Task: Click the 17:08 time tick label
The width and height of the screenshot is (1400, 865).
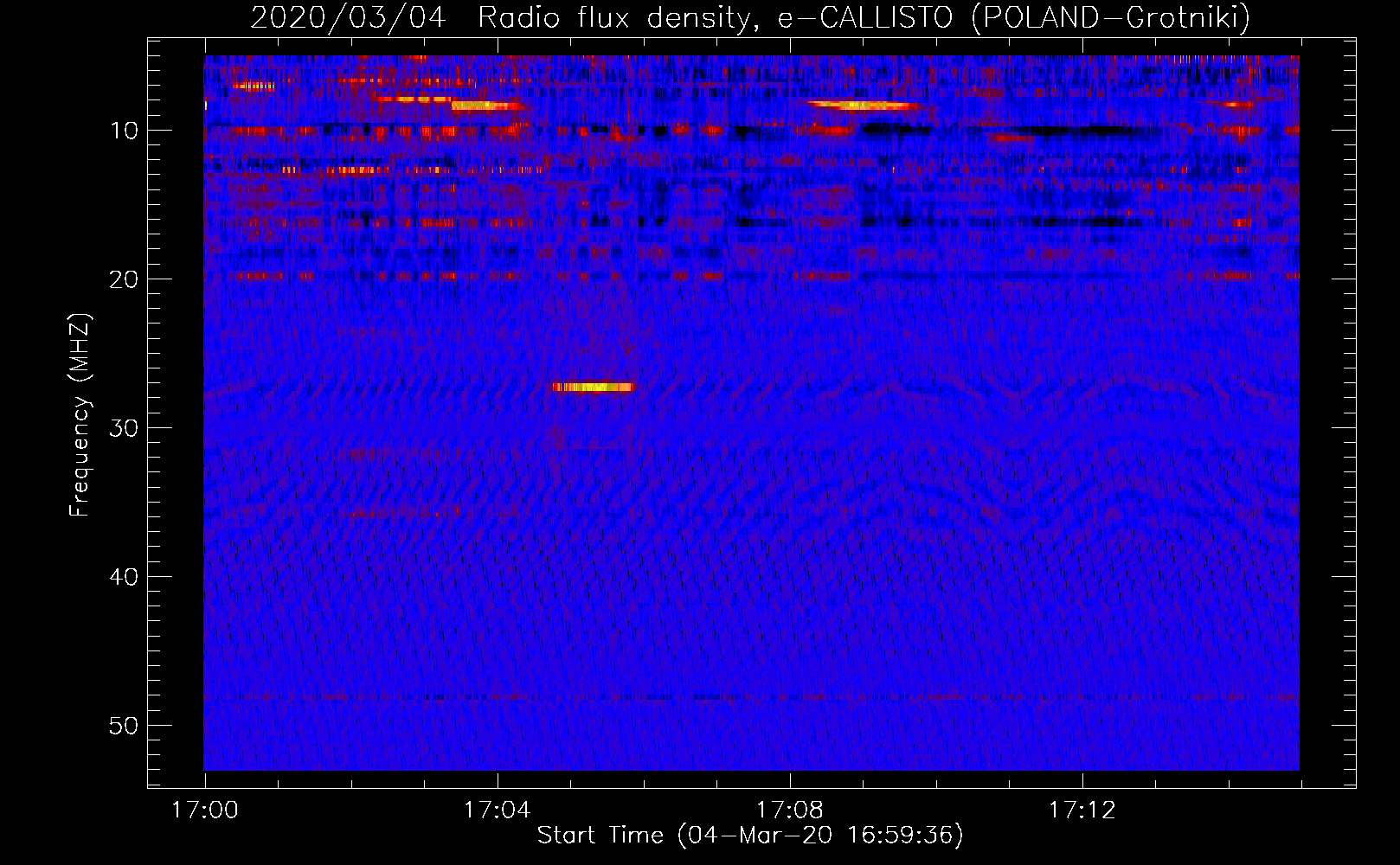Action: [x=790, y=811]
